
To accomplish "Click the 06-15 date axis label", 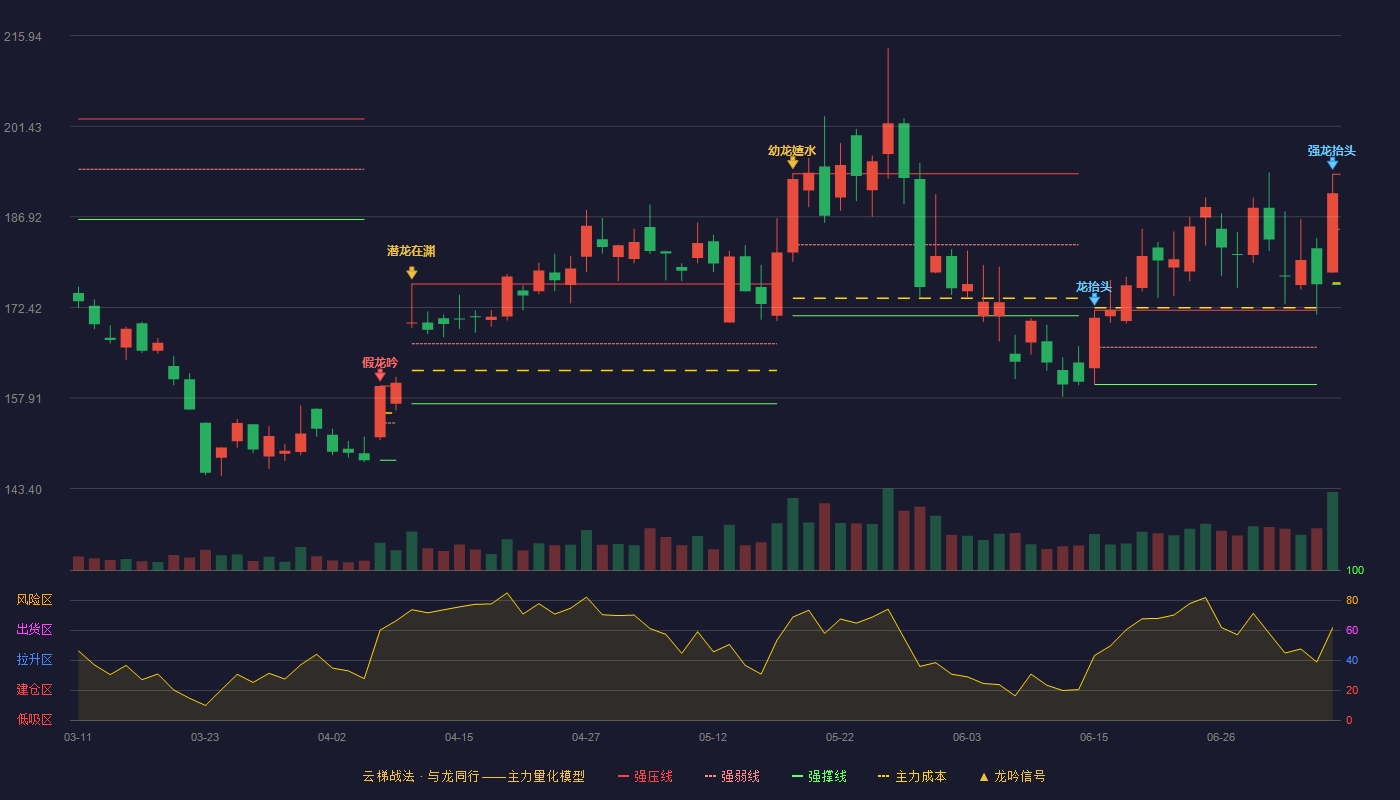I will coord(1094,737).
